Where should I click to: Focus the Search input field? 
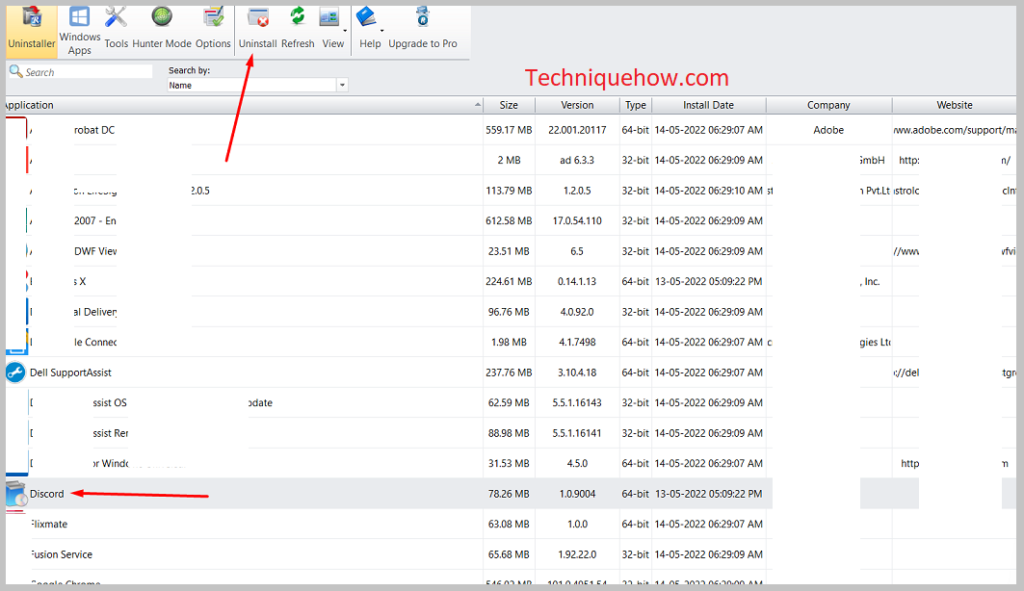pyautogui.click(x=88, y=72)
